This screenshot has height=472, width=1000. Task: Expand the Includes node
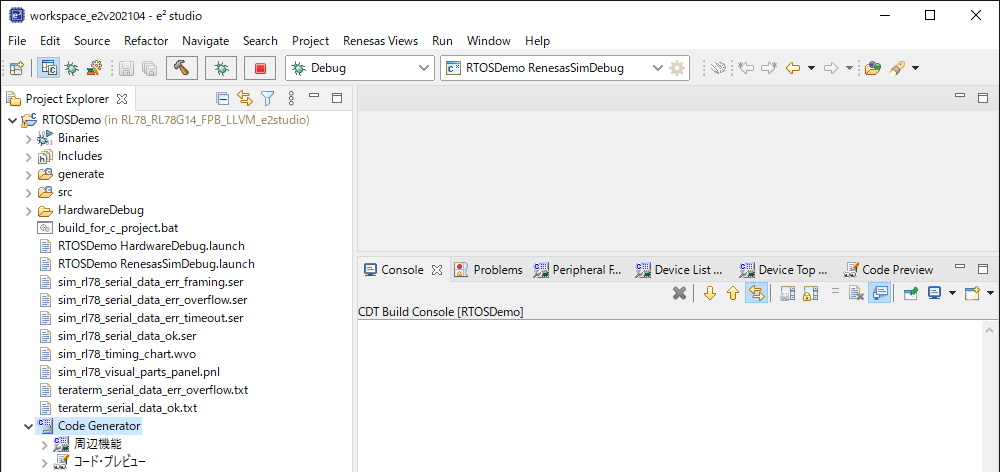[28, 156]
